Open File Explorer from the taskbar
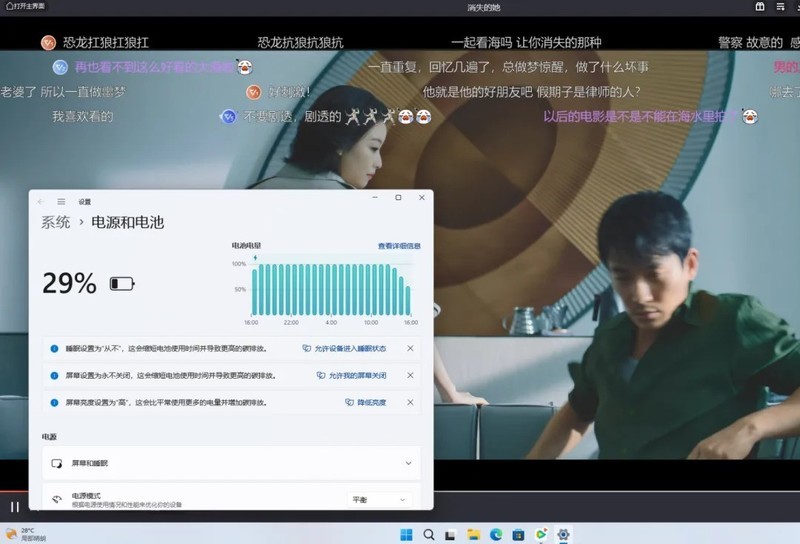This screenshot has width=800, height=544. click(x=473, y=534)
